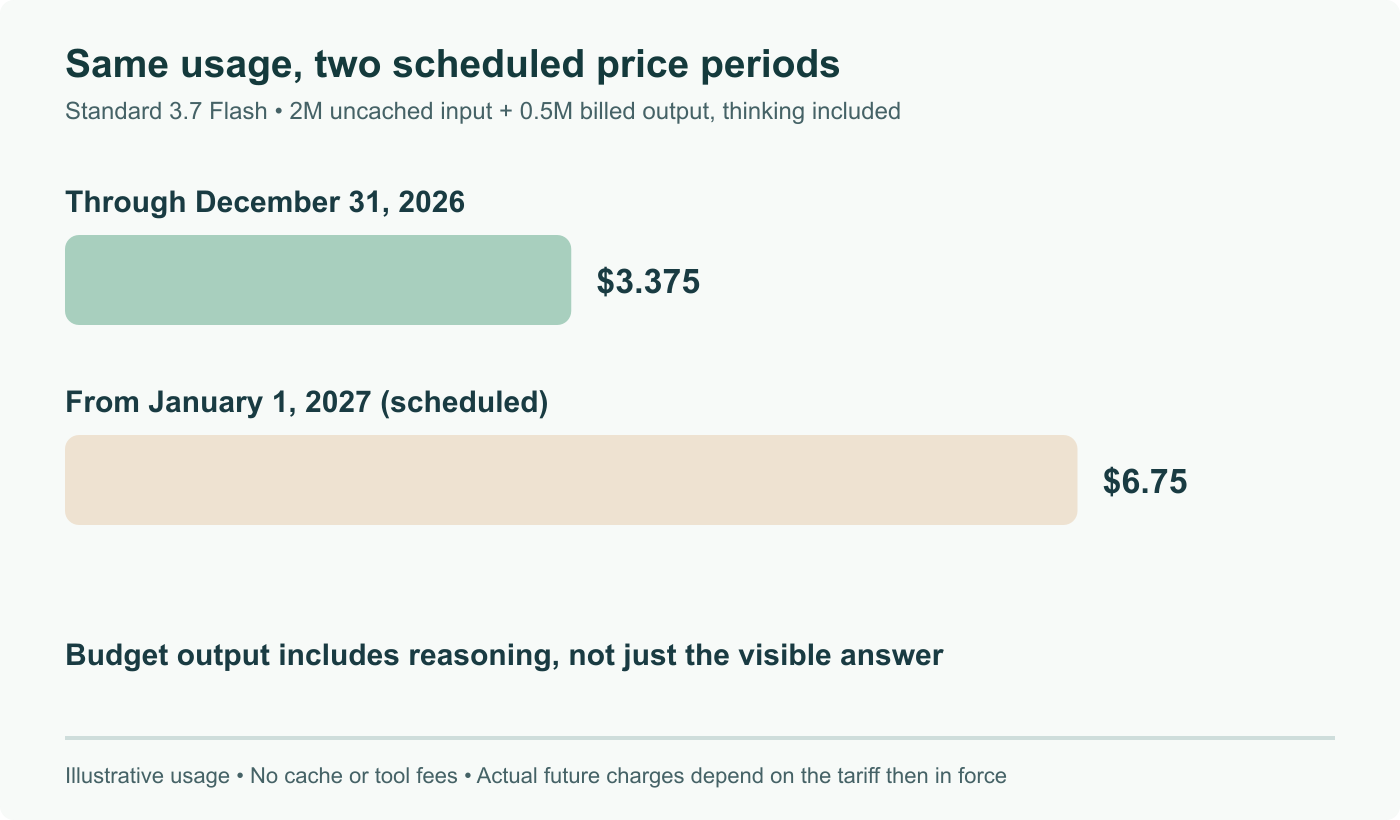Click 'Actual future charges depend' footnote text
This screenshot has height=820, width=1400.
coord(612,776)
